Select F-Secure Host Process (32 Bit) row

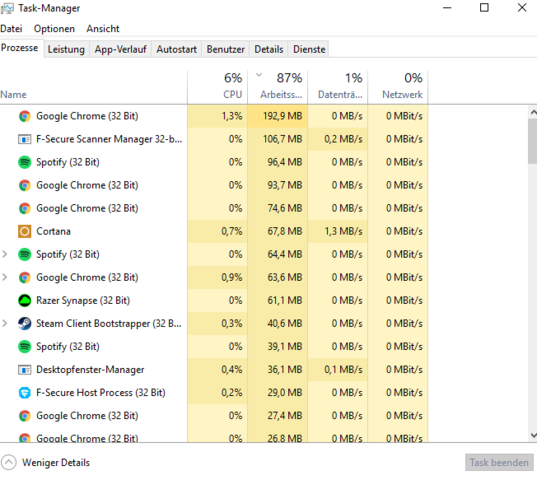coord(214,393)
